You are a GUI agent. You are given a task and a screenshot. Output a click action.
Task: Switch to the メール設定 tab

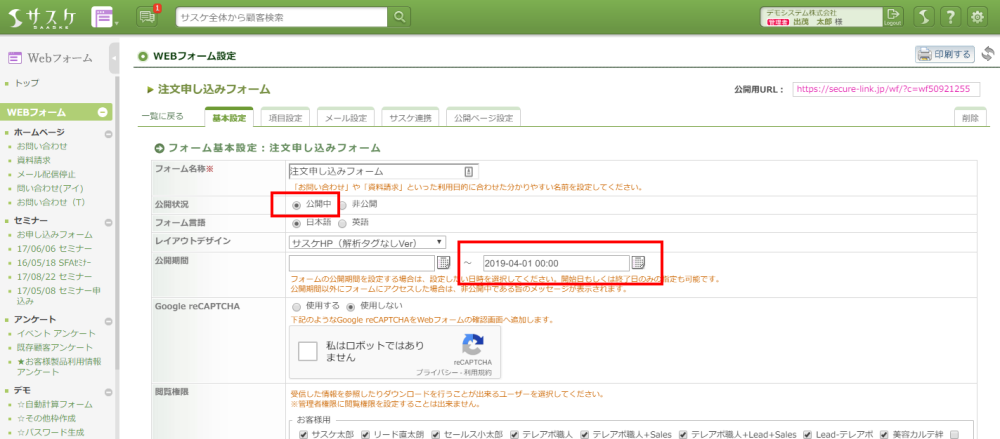pyautogui.click(x=346, y=117)
